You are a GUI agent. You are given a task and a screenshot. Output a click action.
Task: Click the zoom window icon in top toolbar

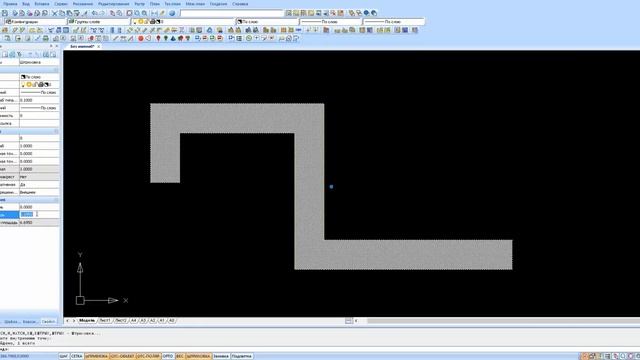coord(129,13)
